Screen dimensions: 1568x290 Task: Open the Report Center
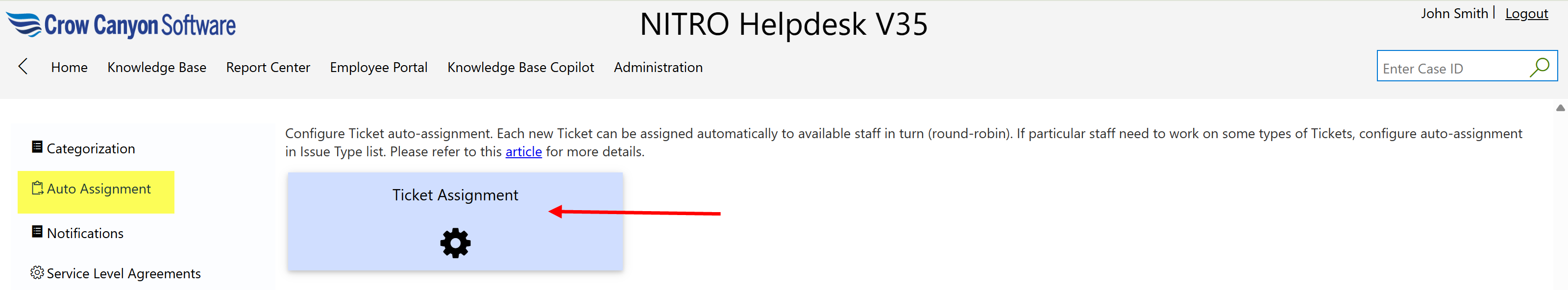click(268, 67)
